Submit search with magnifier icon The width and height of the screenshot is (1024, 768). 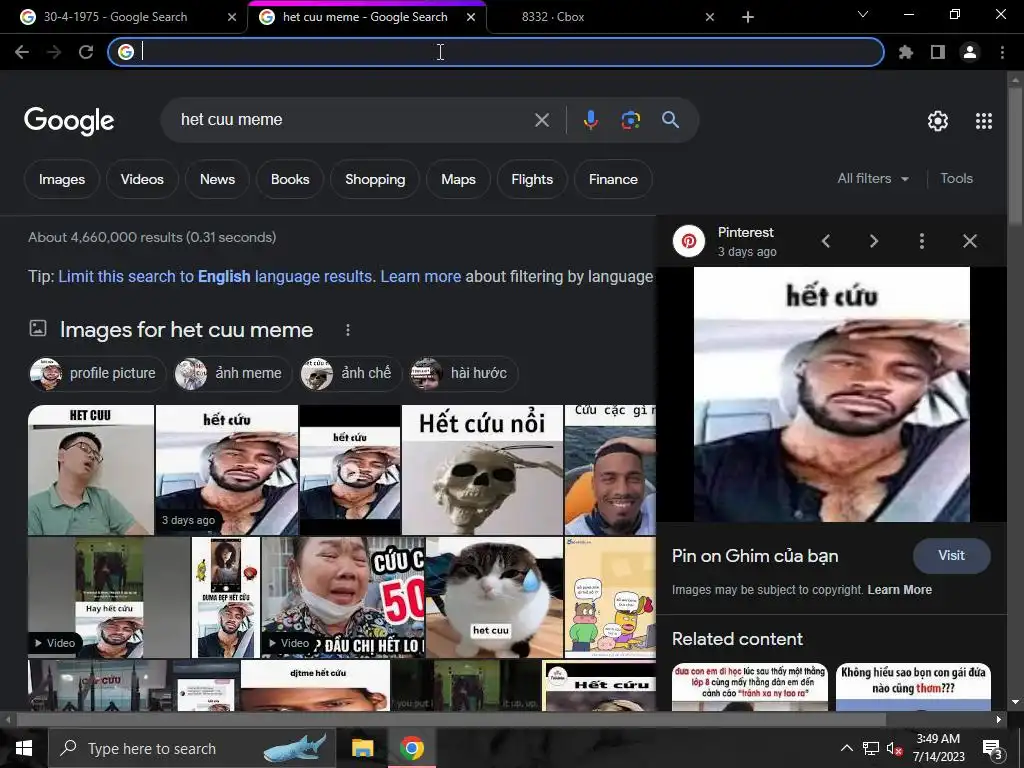(670, 120)
